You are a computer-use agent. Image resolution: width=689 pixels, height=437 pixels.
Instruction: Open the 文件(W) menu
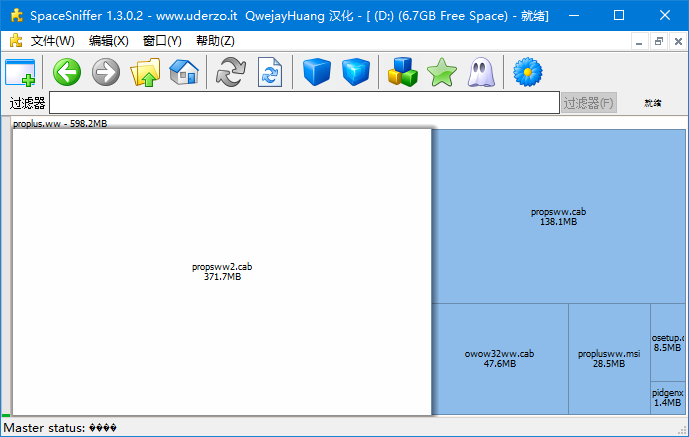(x=52, y=41)
